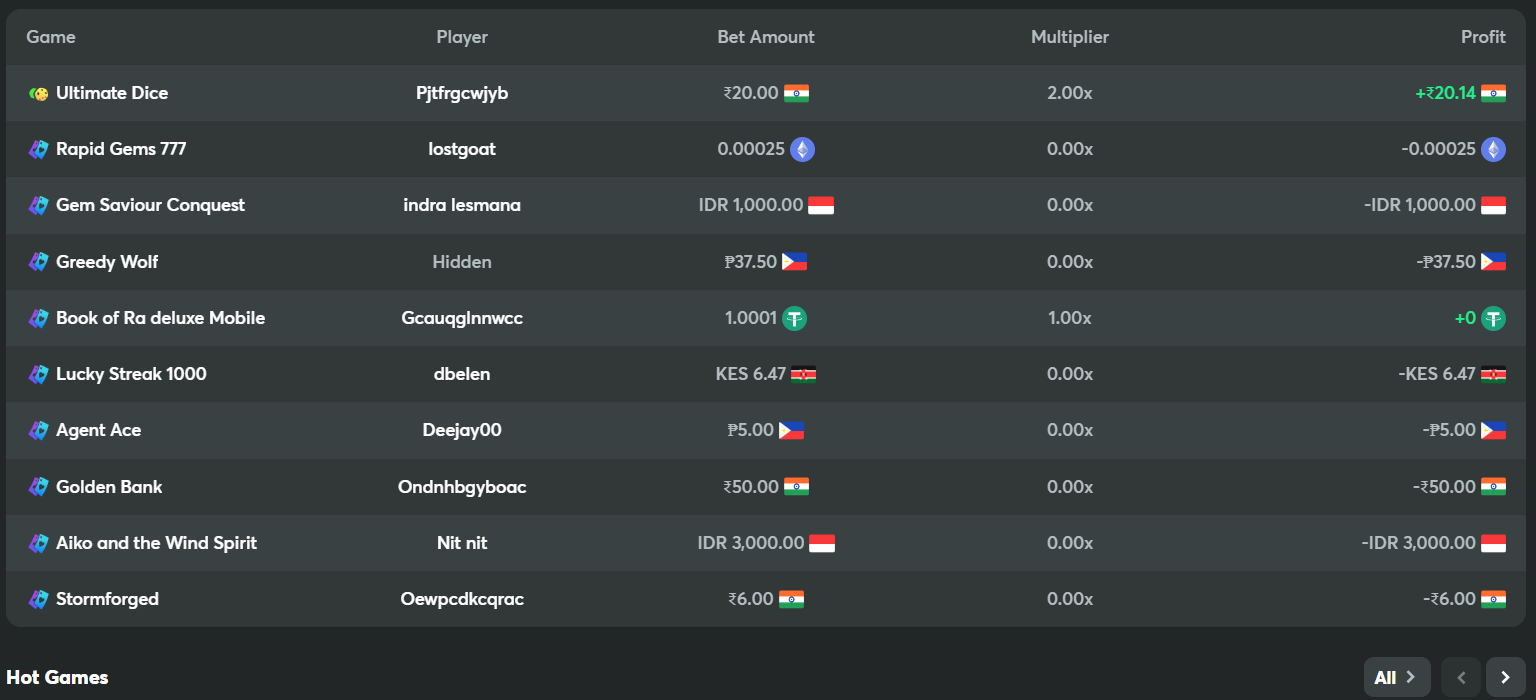Click the India flag beside the +₹20.14 profit
The width and height of the screenshot is (1536, 700).
pos(1493,93)
